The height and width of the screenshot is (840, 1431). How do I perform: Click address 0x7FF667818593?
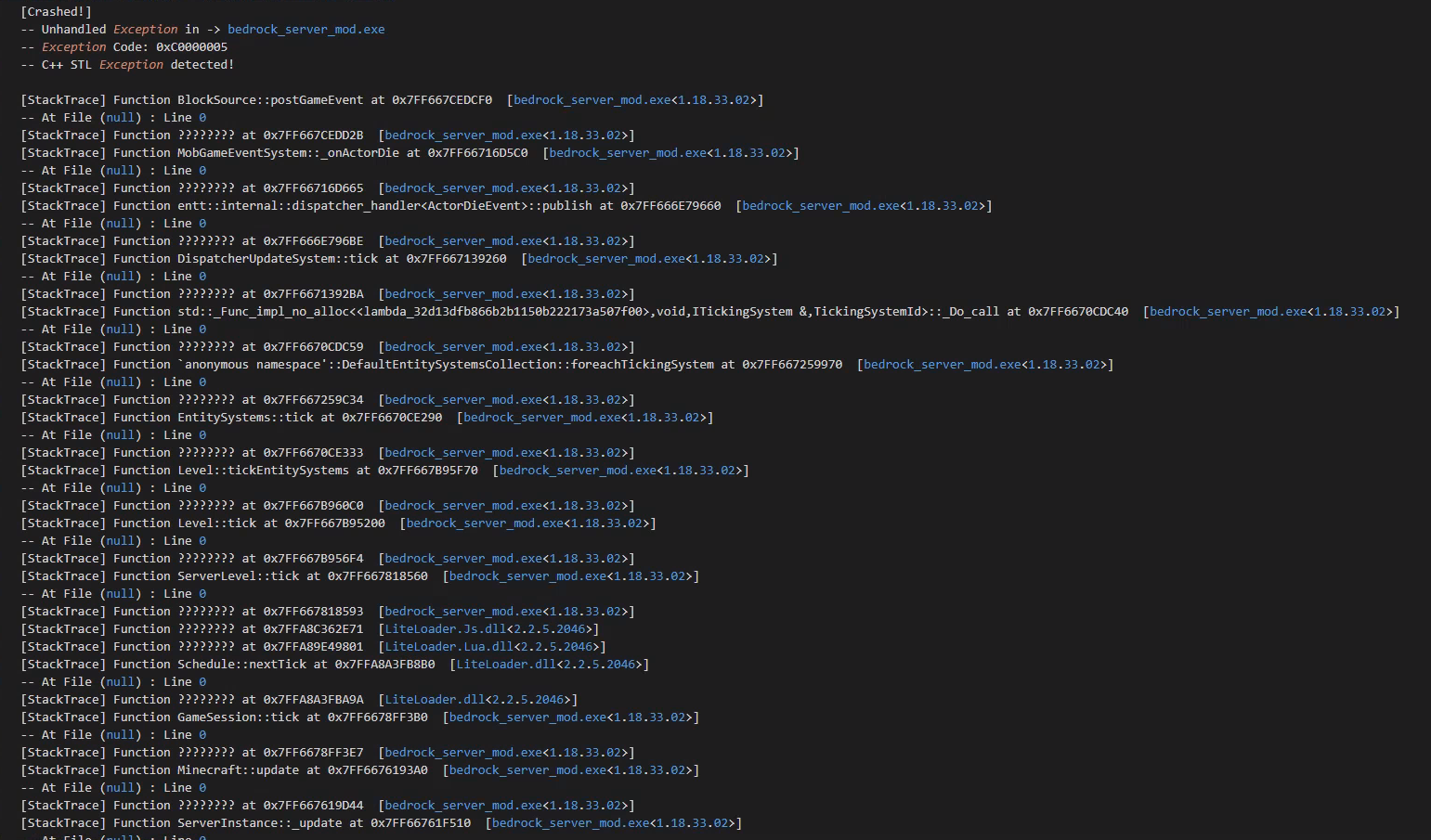pyautogui.click(x=313, y=612)
